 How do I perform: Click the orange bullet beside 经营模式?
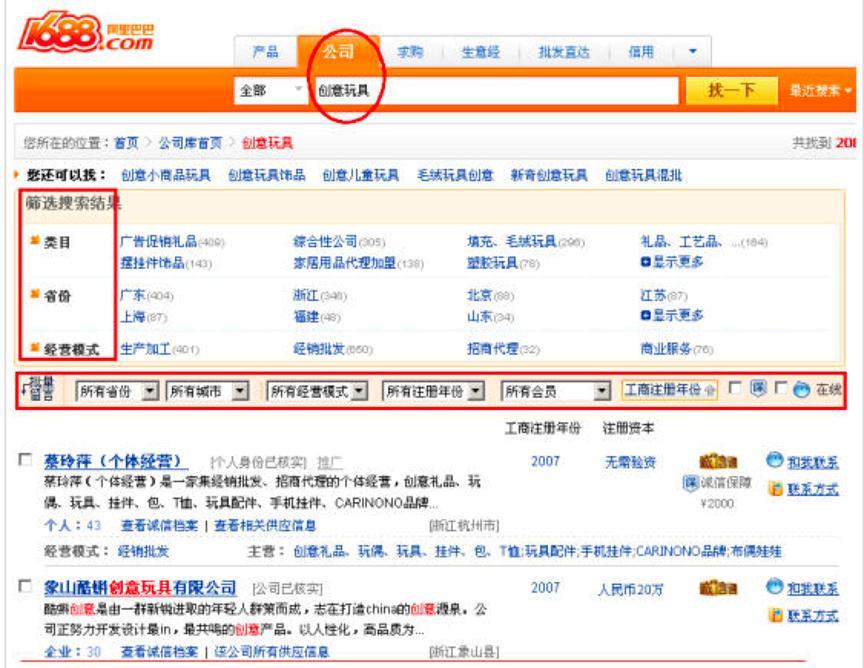pyautogui.click(x=35, y=347)
